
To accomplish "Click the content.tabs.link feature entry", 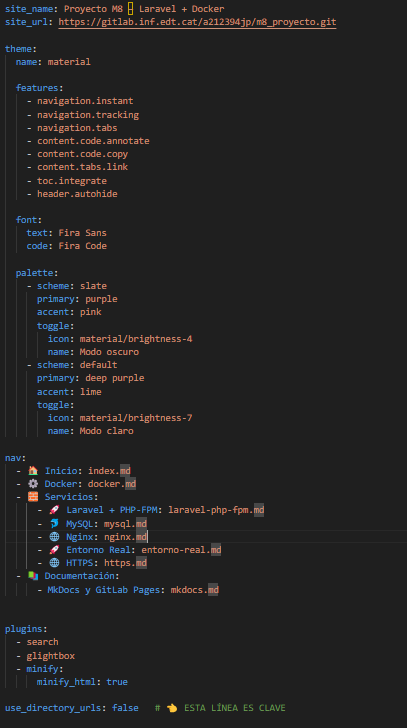I will pyautogui.click(x=83, y=167).
